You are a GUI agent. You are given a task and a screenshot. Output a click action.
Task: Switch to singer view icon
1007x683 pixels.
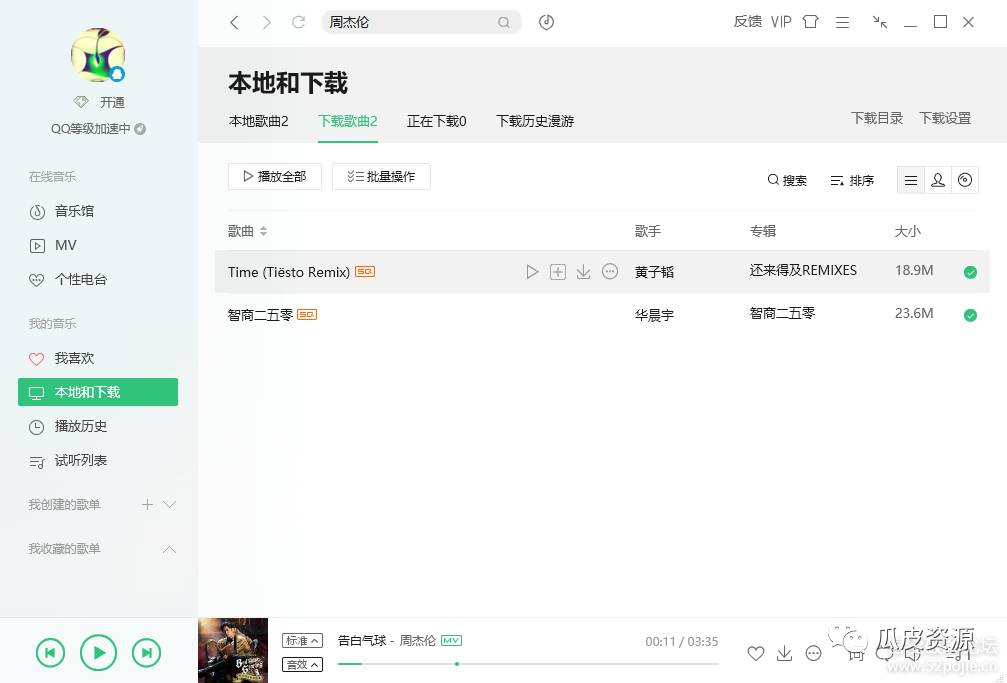pyautogui.click(x=938, y=181)
